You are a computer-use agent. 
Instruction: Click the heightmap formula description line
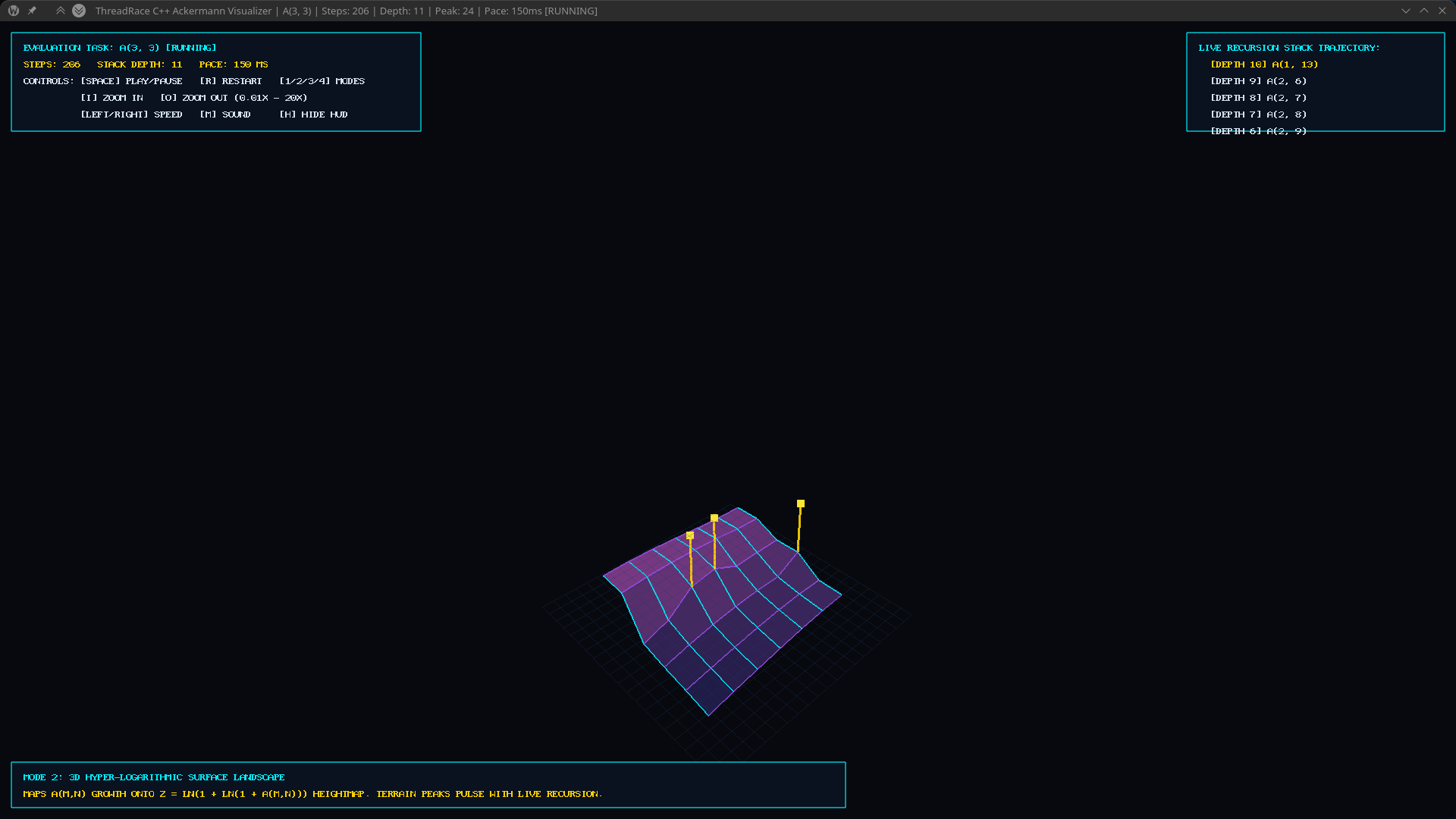(x=312, y=794)
